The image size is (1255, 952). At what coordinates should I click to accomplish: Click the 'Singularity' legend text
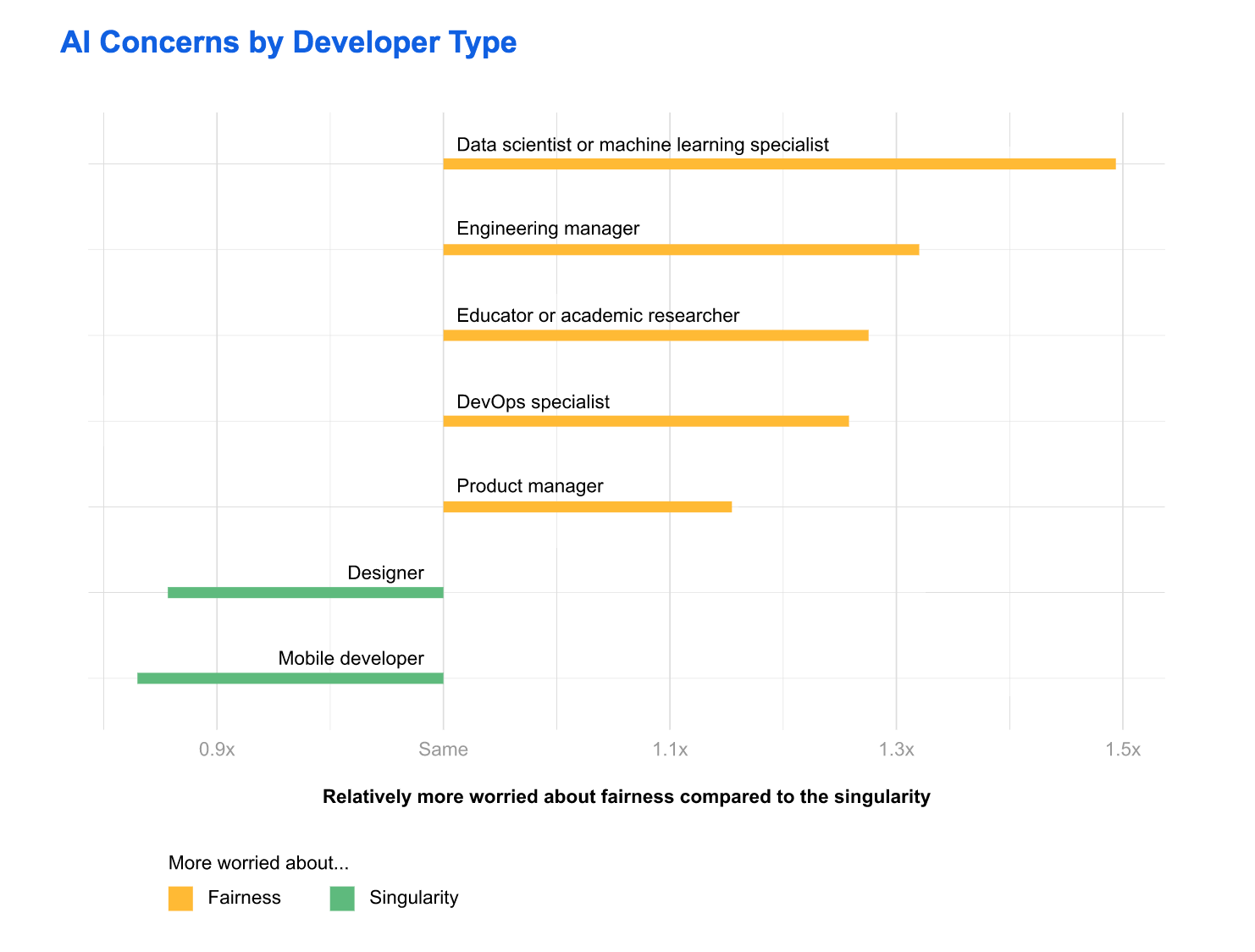(x=413, y=898)
